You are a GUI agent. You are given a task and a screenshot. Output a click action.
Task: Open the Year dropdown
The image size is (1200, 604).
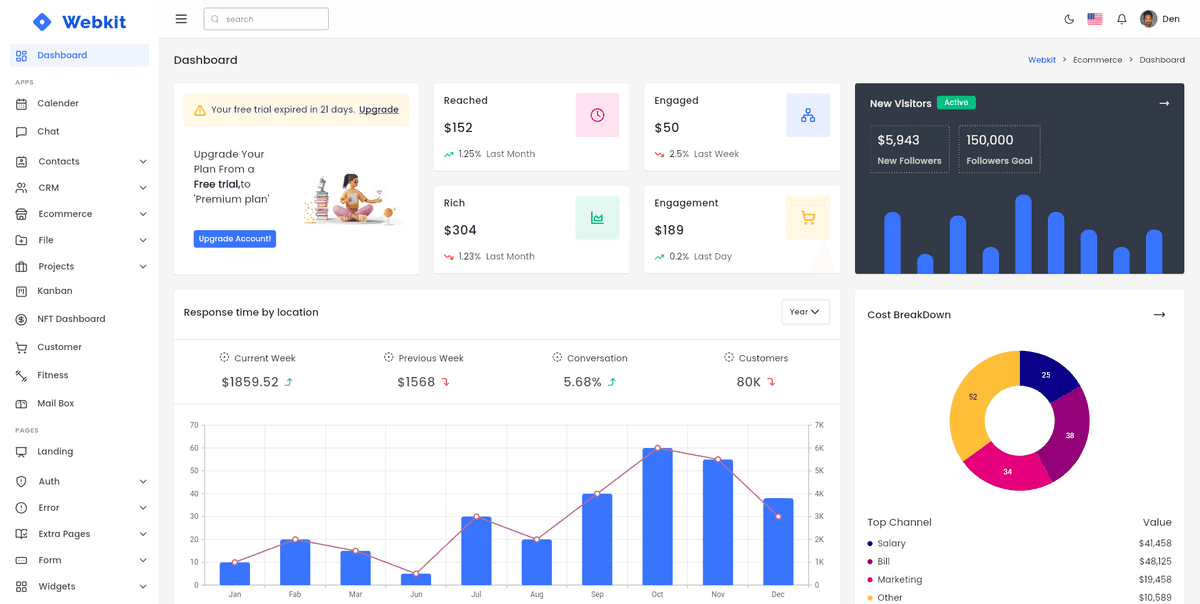pos(805,312)
